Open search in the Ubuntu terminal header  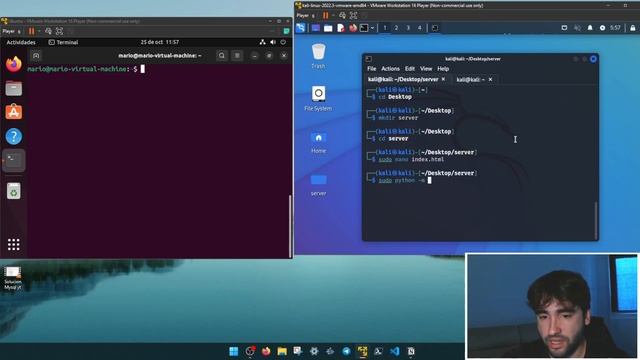coord(222,56)
